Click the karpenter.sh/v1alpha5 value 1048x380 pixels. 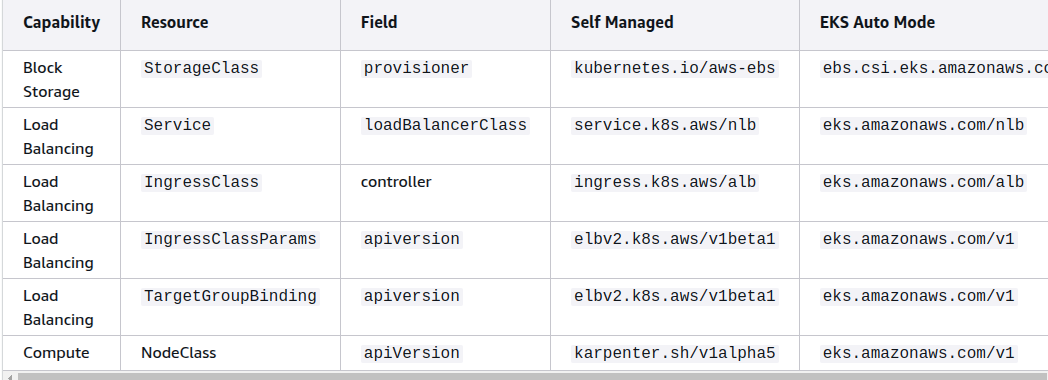[674, 353]
